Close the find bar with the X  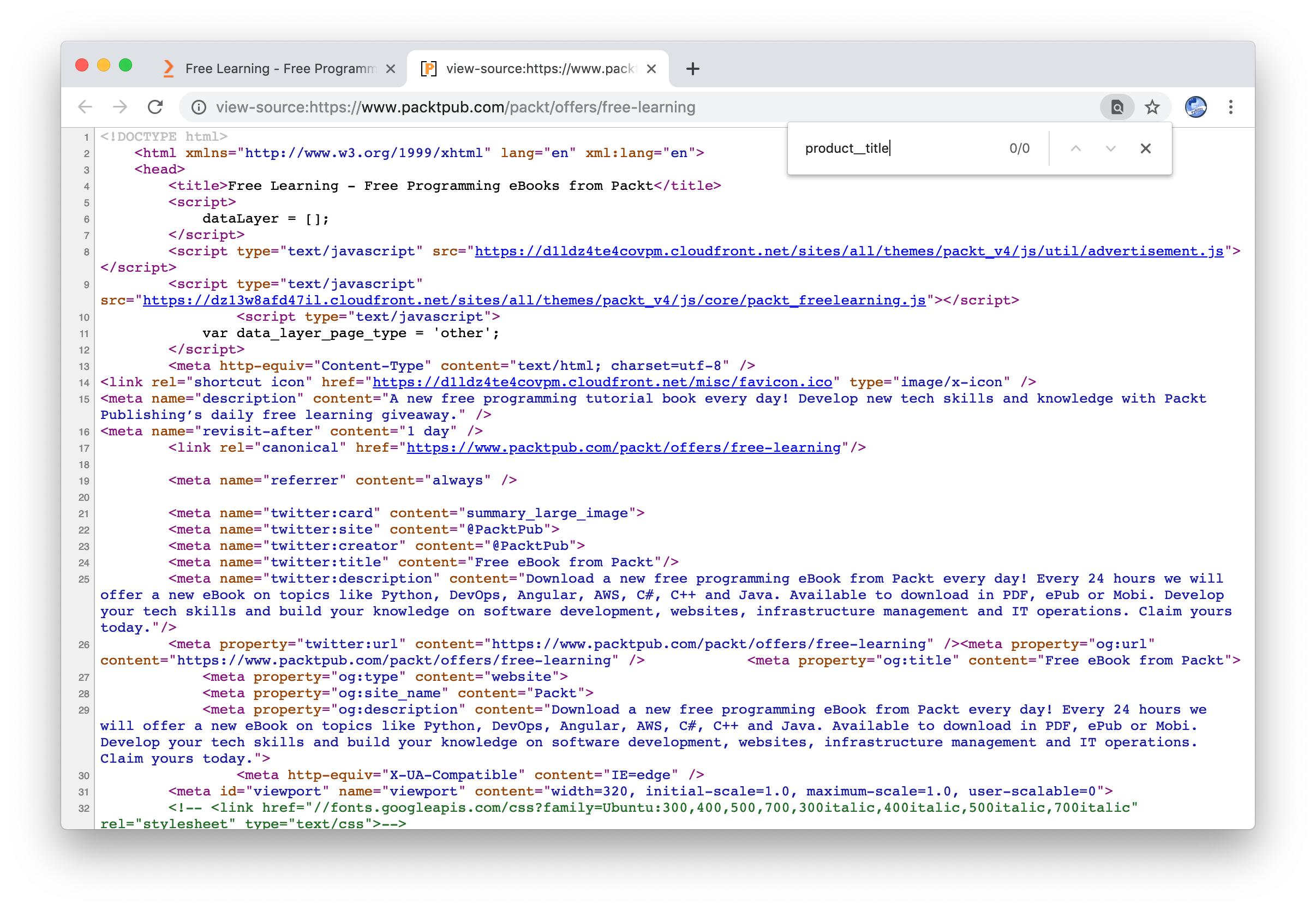tap(1145, 148)
